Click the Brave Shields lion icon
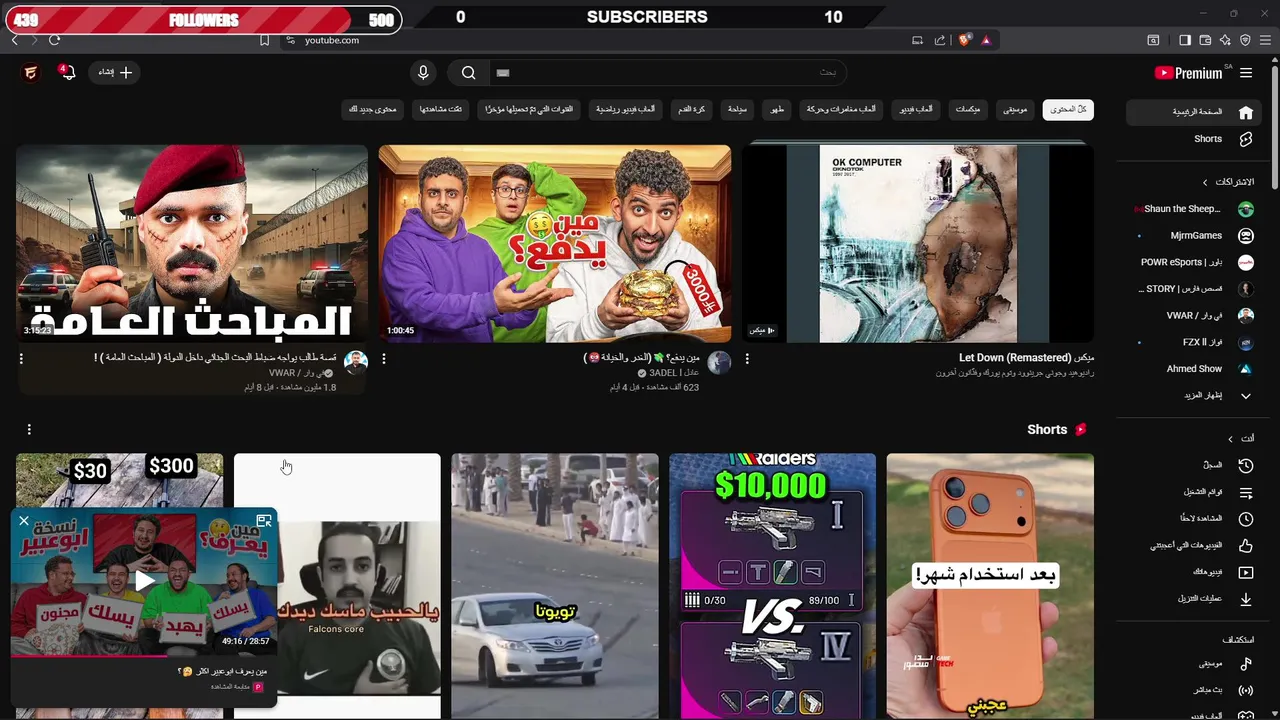This screenshot has width=1280, height=720. click(x=964, y=40)
